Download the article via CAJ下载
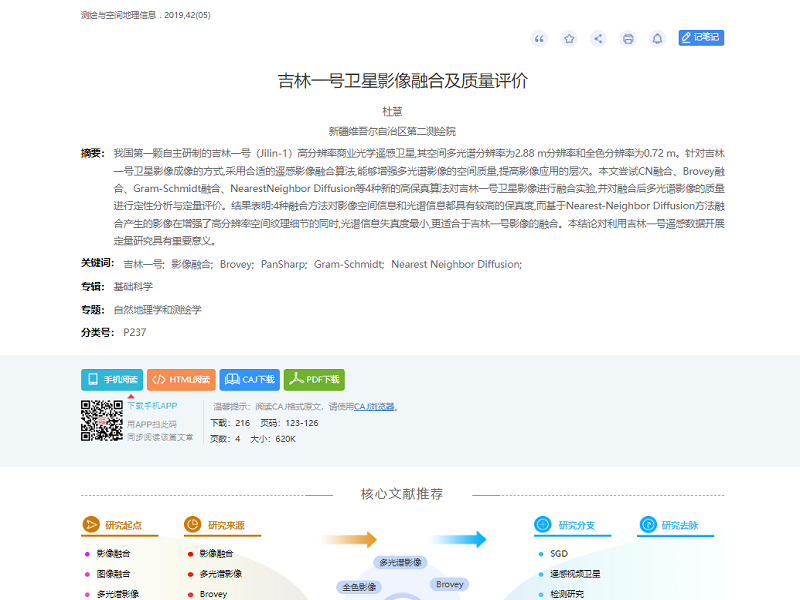The image size is (800, 600). [x=249, y=380]
